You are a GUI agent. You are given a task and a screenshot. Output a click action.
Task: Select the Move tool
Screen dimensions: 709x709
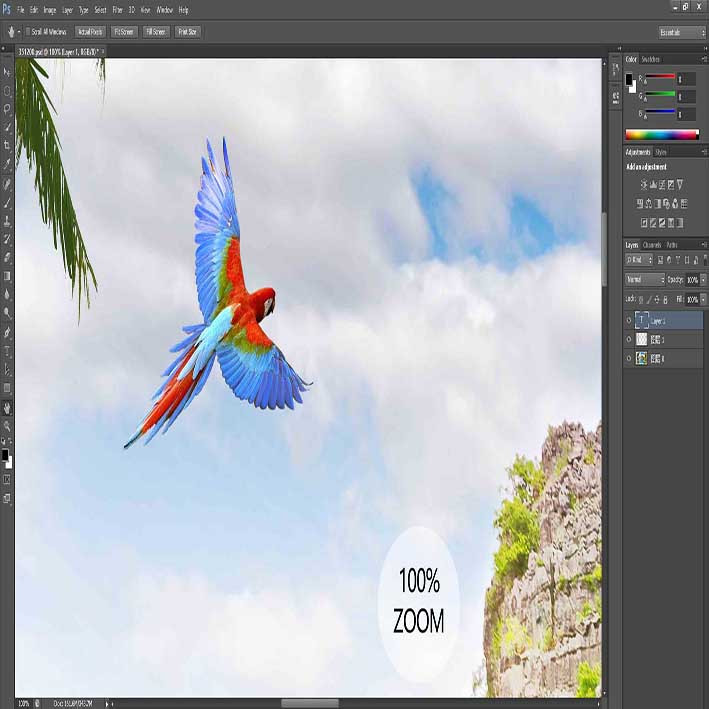7,72
